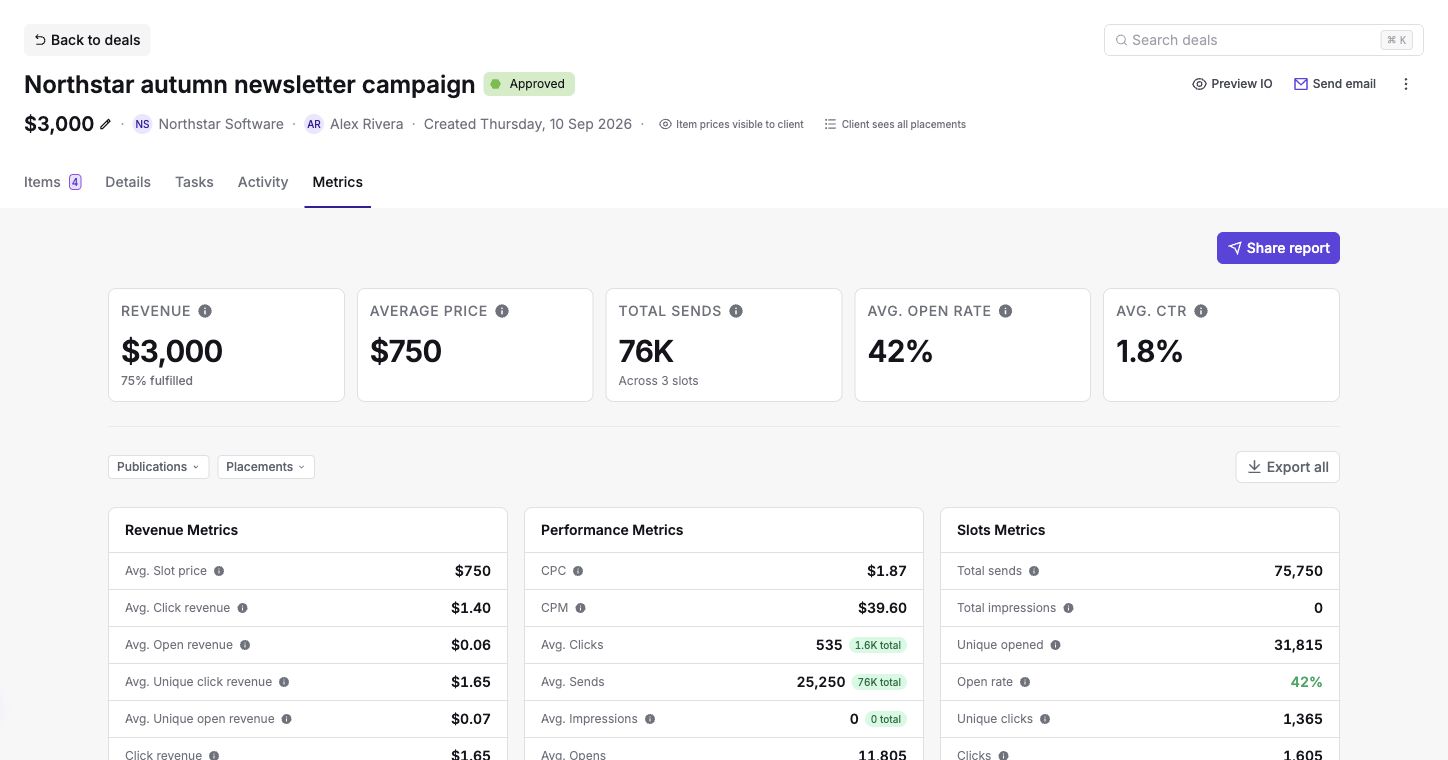Show info for Unique opened
Screen dimensions: 1448x760
point(1055,645)
